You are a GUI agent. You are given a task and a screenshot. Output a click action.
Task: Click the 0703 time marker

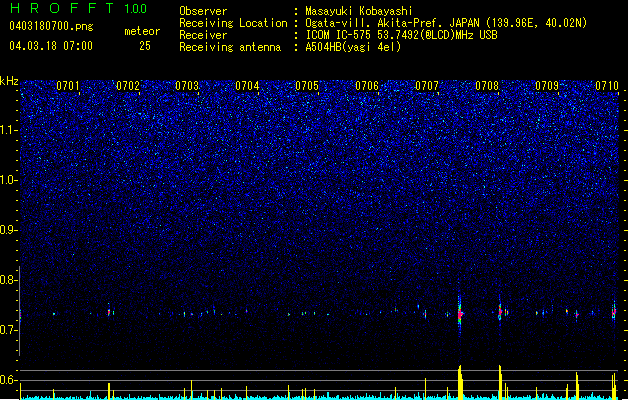[x=187, y=86]
